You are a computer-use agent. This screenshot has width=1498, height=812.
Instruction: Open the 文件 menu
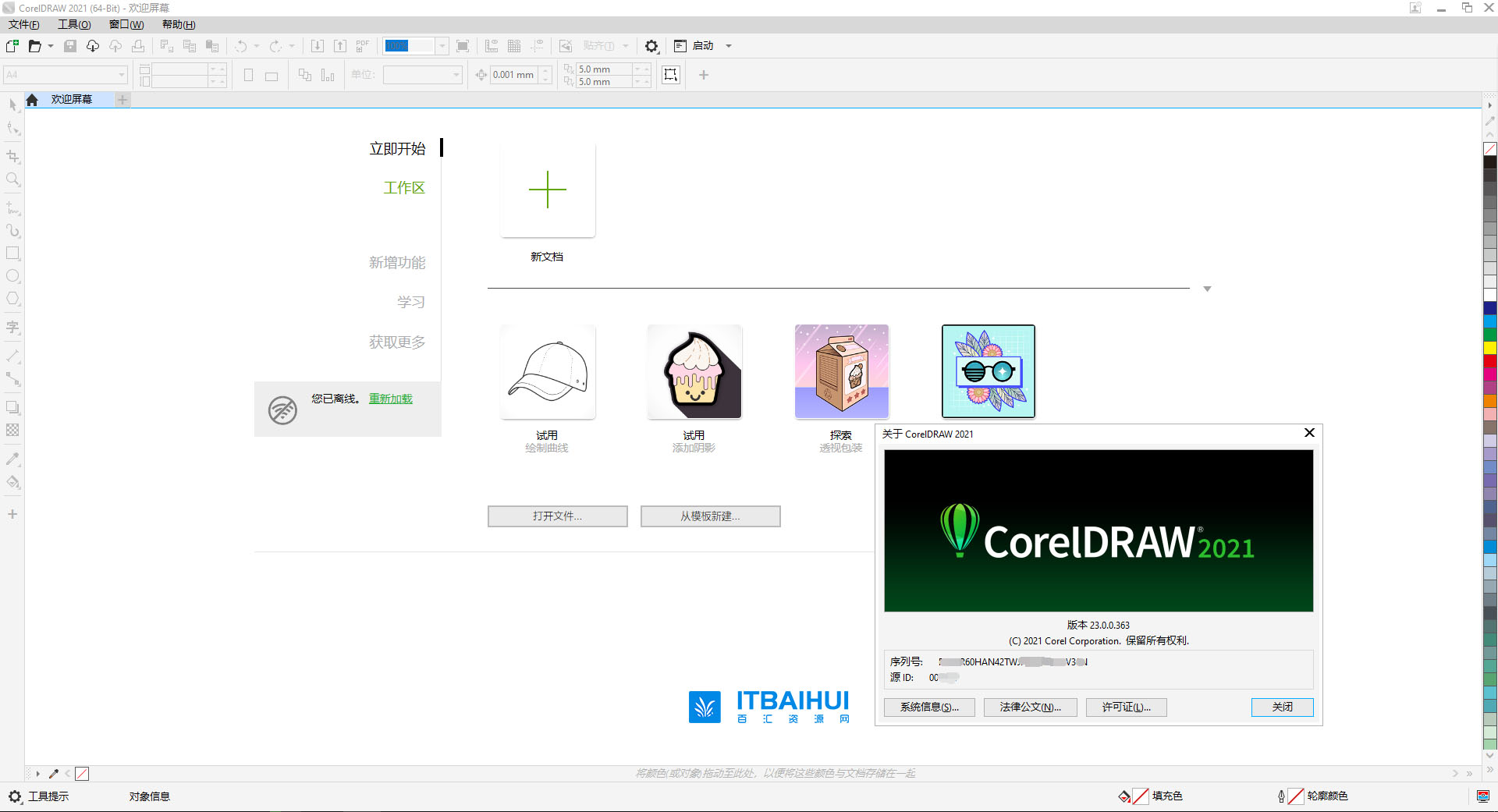pyautogui.click(x=24, y=25)
